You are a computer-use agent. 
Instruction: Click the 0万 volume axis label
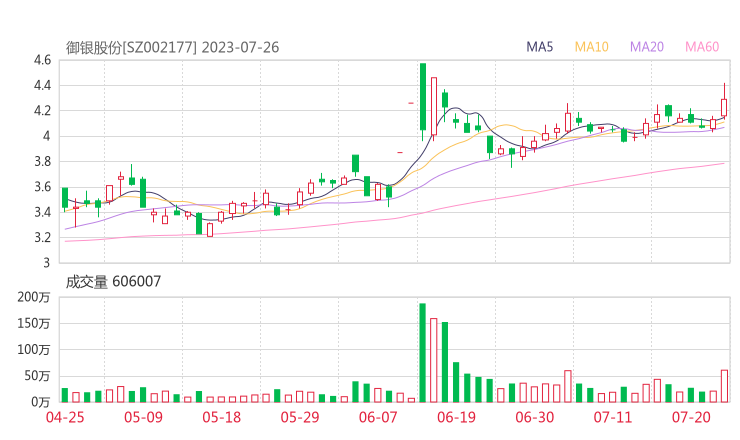[x=41, y=402]
